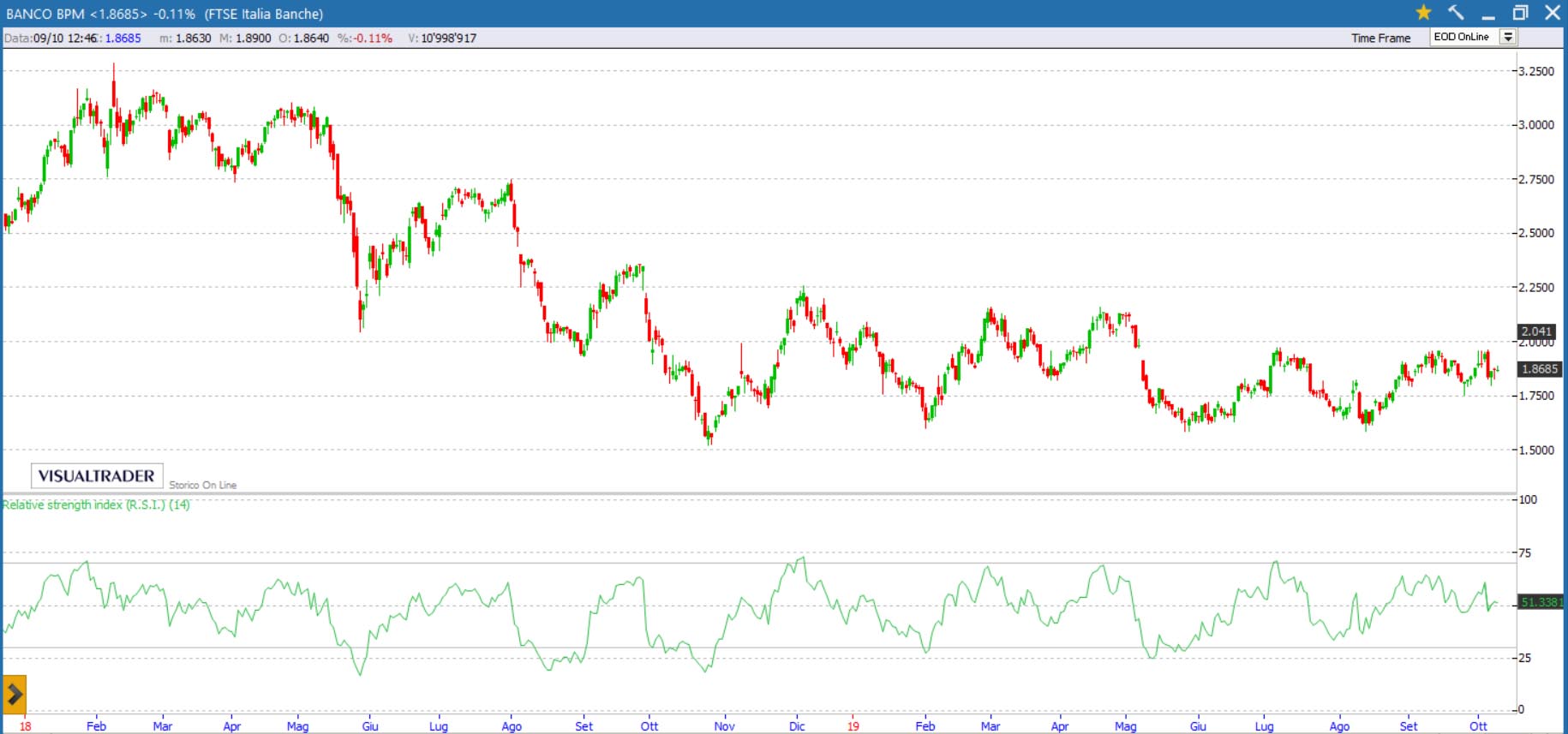The height and width of the screenshot is (734, 1568).
Task: Click the yellow favorite star icon
Action: pos(1423,13)
